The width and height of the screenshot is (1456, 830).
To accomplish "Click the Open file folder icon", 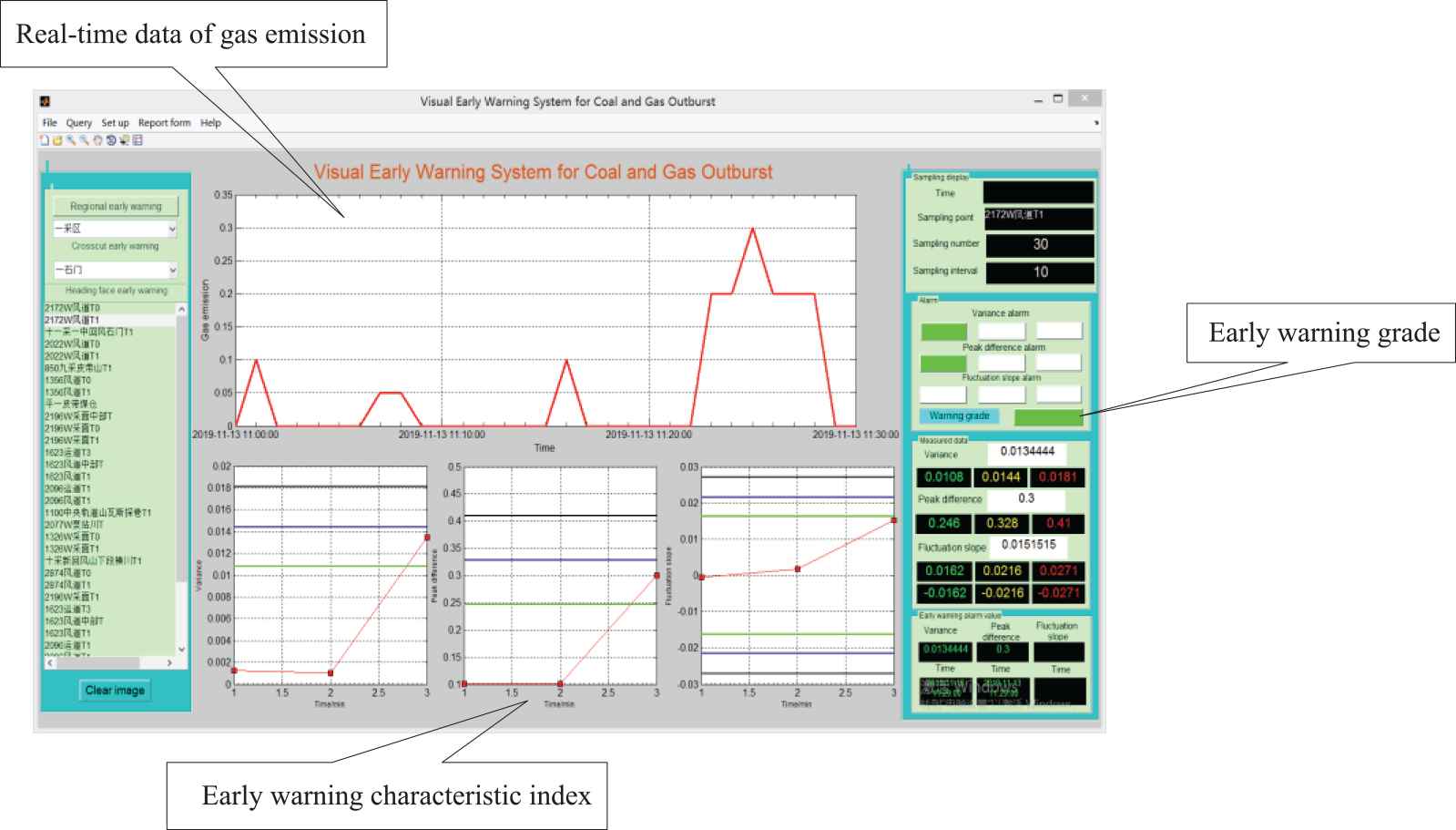I will pyautogui.click(x=56, y=140).
